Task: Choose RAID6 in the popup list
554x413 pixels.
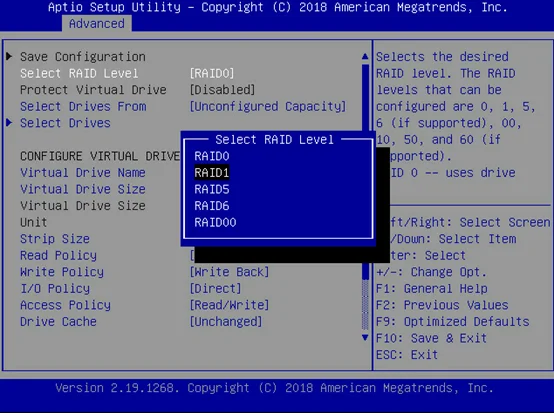Action: point(212,206)
